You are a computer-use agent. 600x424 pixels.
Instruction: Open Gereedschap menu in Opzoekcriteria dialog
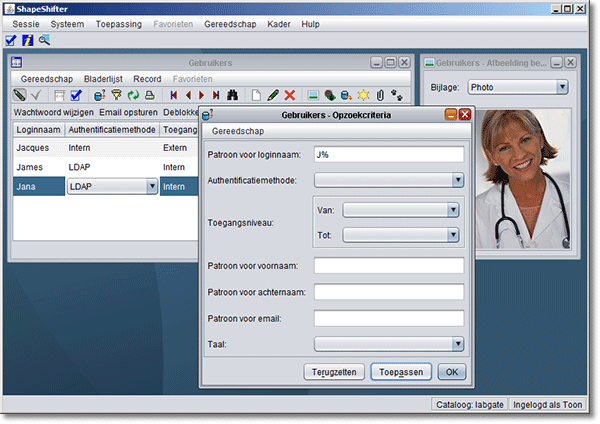(x=238, y=131)
